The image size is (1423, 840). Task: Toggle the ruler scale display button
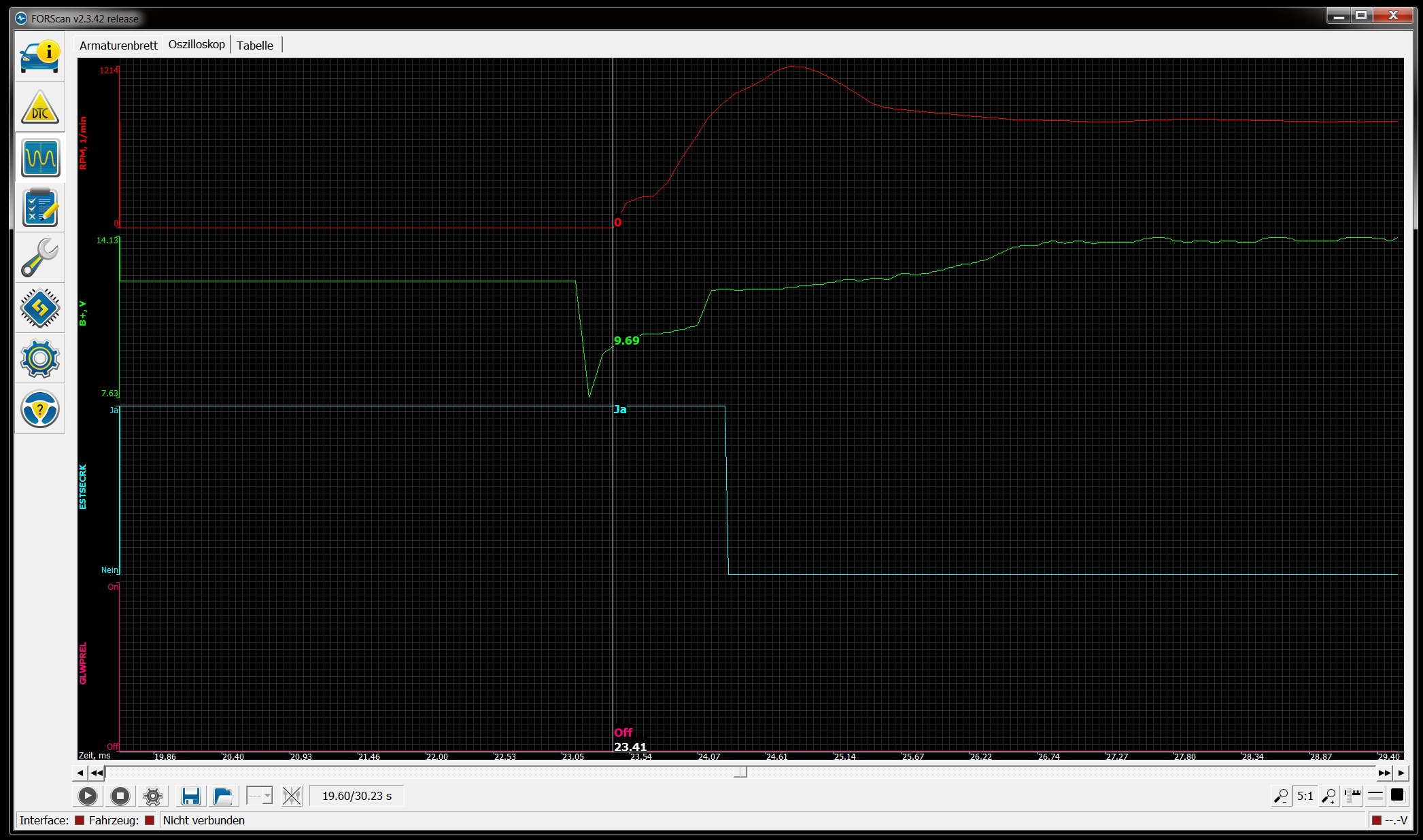1352,795
